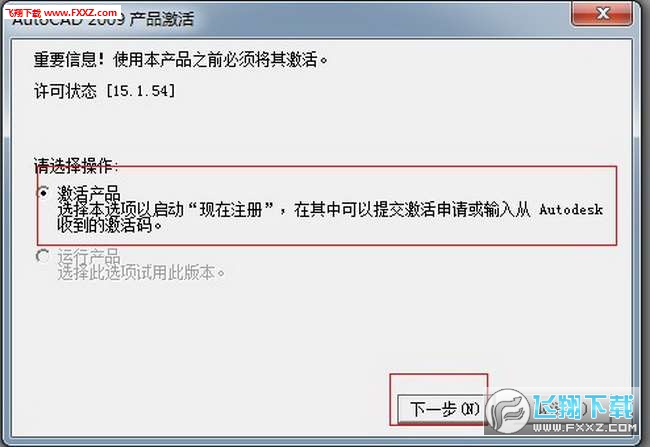This screenshot has width=650, height=447.
Task: Click the 现在注册 description line
Action: point(330,209)
